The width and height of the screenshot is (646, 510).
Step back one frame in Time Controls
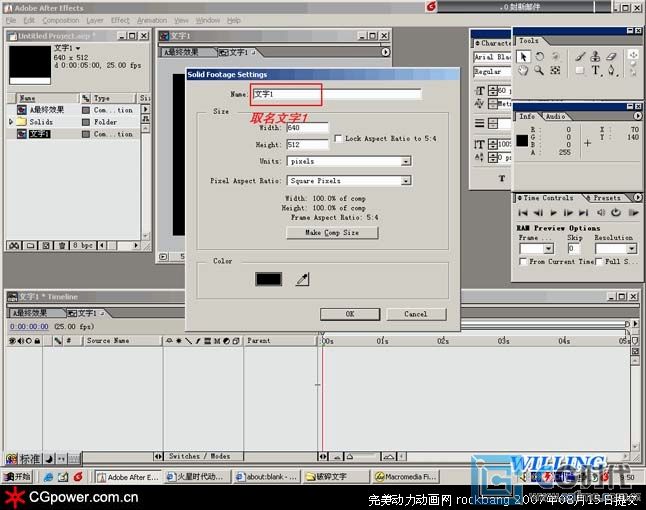coord(538,213)
